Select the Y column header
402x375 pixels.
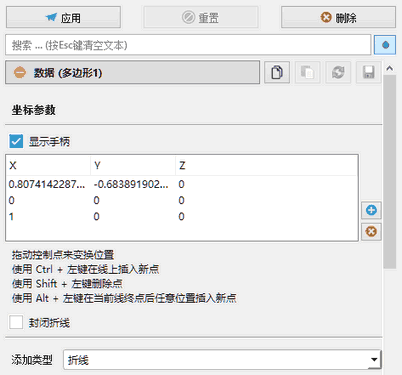[x=133, y=165]
